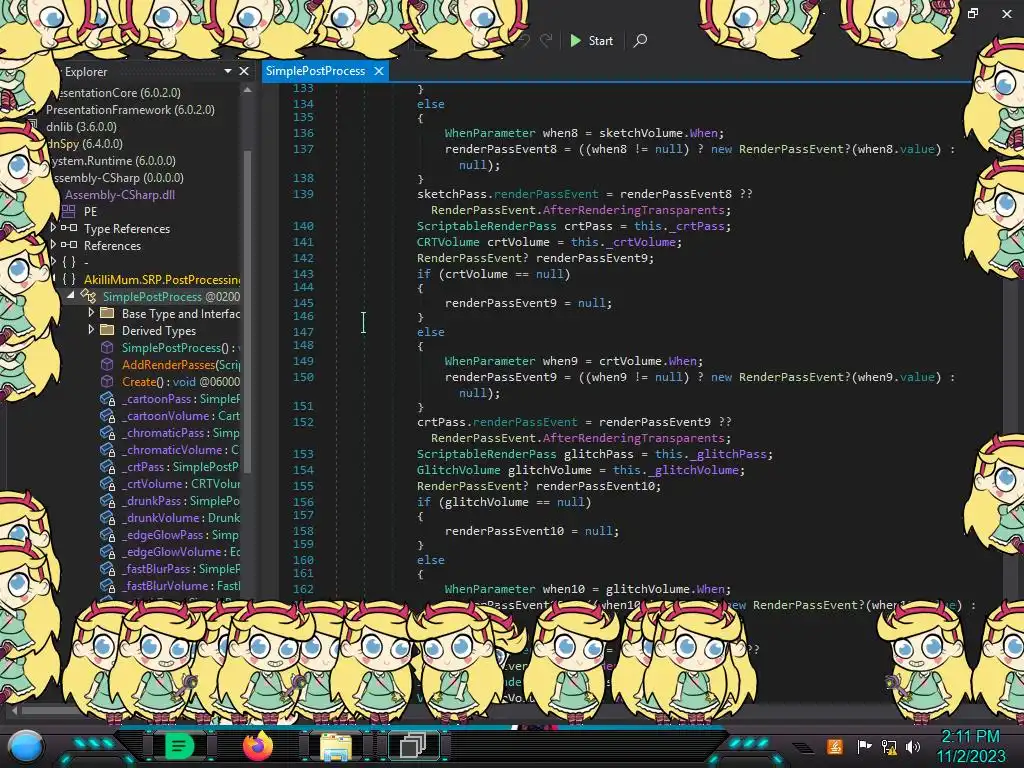
Task: Click the green notes app taskbar icon
Action: pos(179,746)
